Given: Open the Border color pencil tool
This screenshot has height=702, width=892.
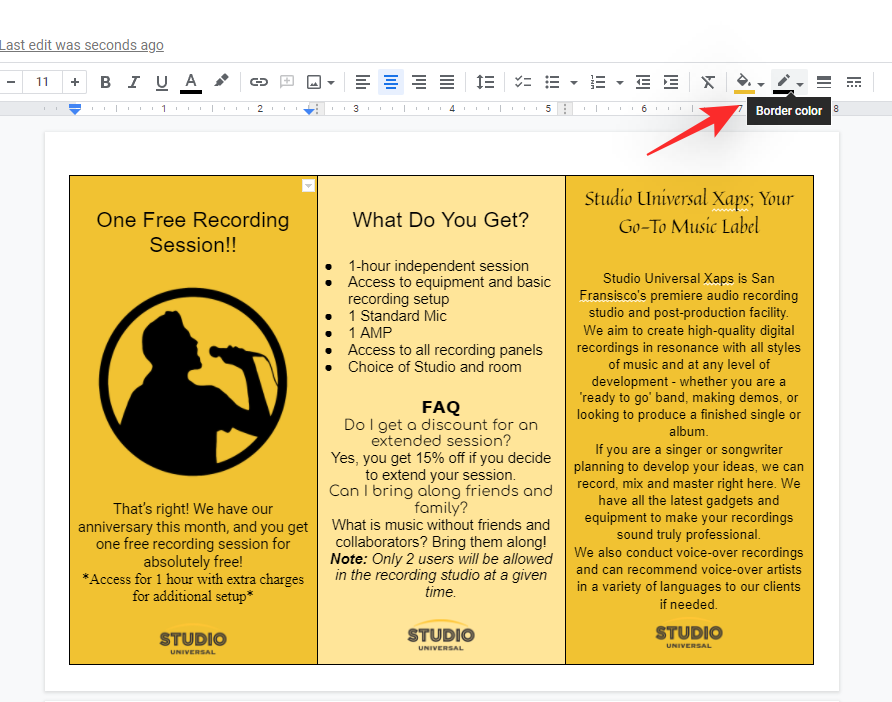Looking at the screenshot, I should tap(789, 82).
